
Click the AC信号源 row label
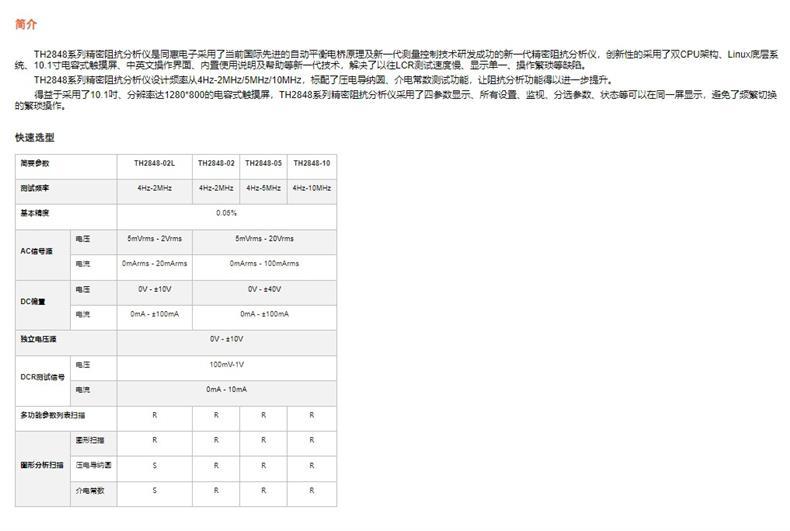click(36, 251)
